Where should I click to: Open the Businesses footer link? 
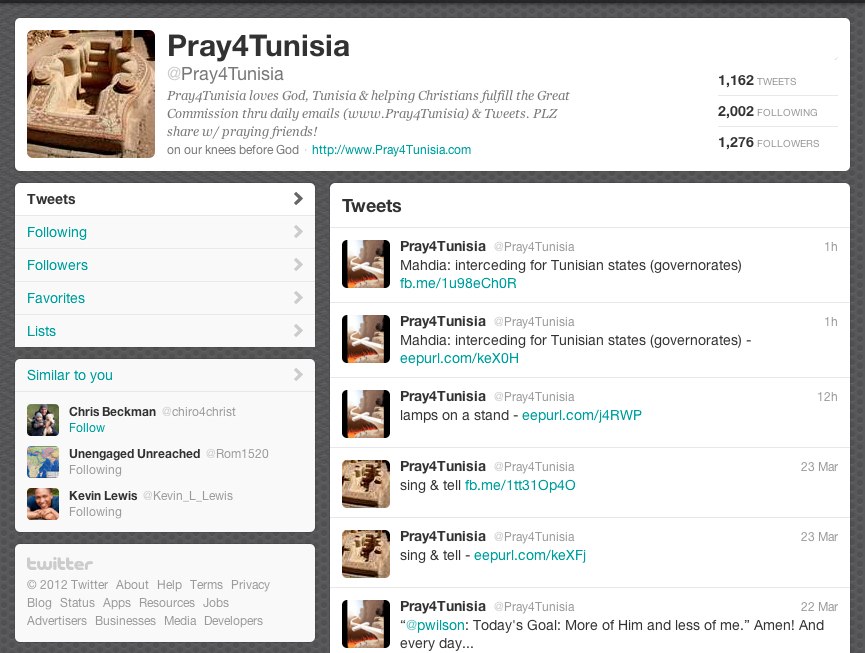point(125,621)
